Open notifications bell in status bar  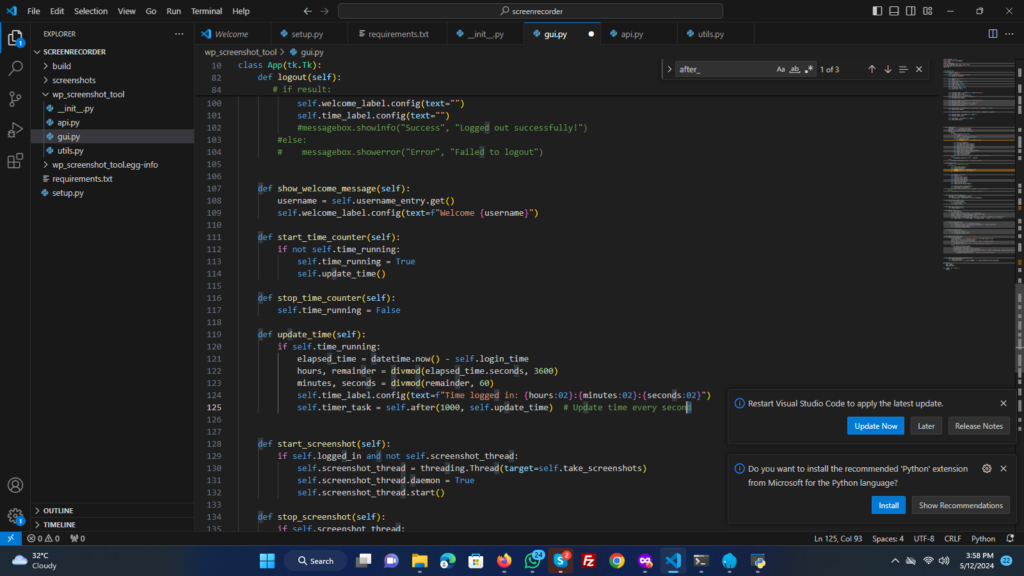point(1011,538)
